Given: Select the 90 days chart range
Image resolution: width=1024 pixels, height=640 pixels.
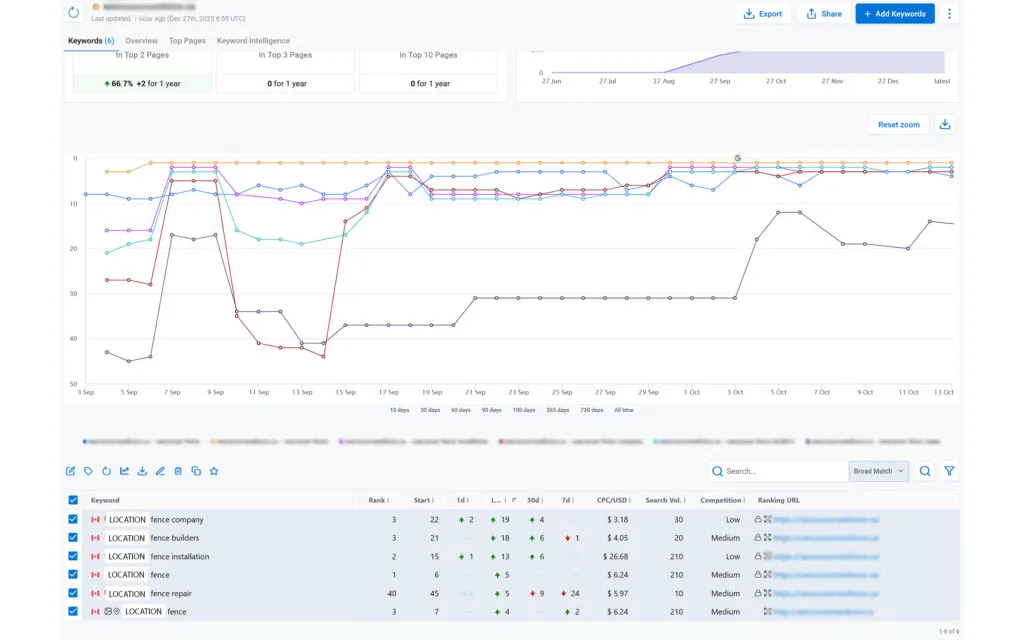Looking at the screenshot, I should coord(492,410).
